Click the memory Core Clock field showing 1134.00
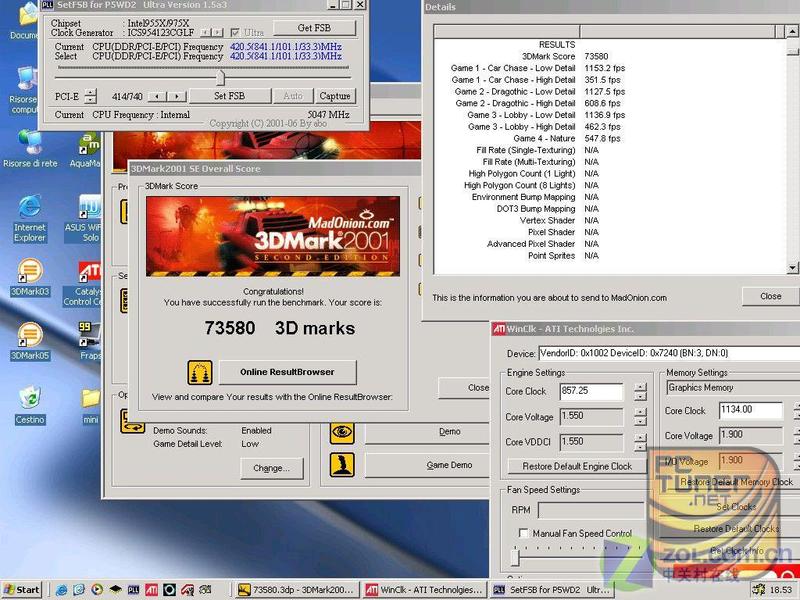800x600 pixels. pyautogui.click(x=751, y=410)
